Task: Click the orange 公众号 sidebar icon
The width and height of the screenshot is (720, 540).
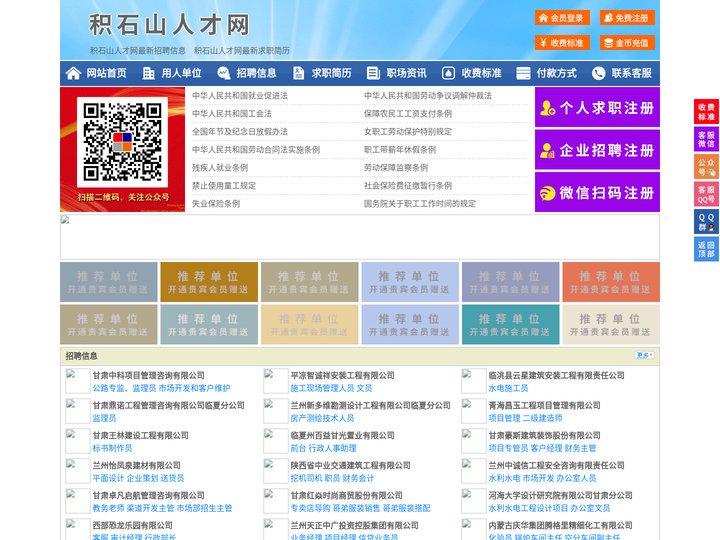Action: coord(706,167)
